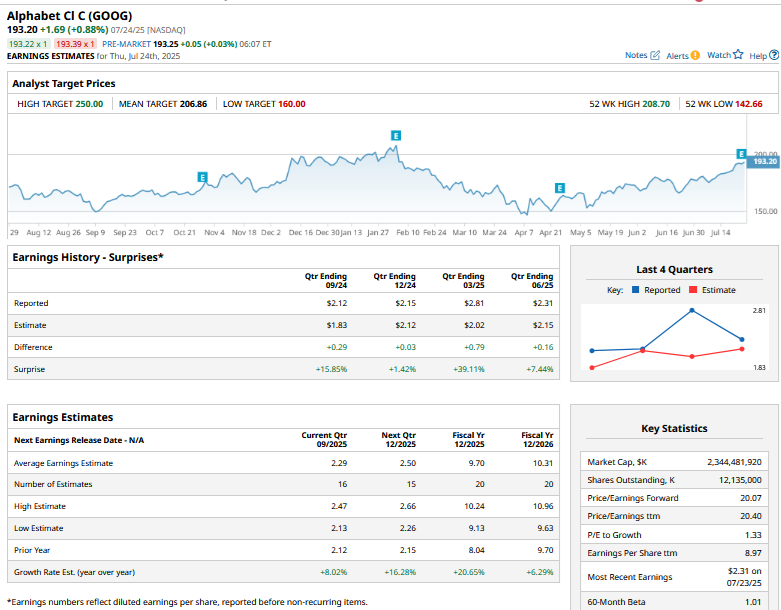
Task: Click Average Earnings Estimate value 2.29
Action: [339, 463]
